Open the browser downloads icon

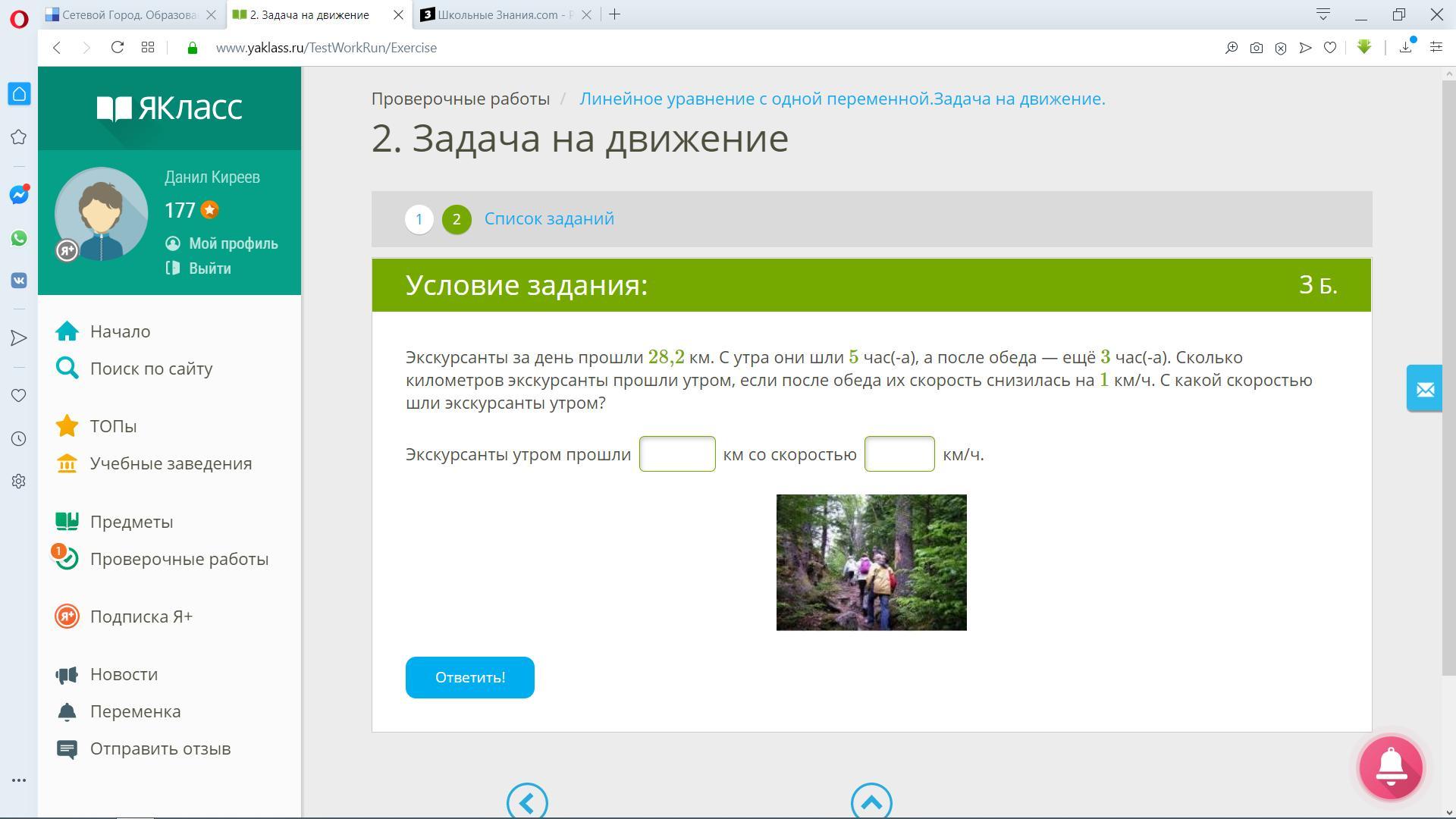click(1405, 48)
